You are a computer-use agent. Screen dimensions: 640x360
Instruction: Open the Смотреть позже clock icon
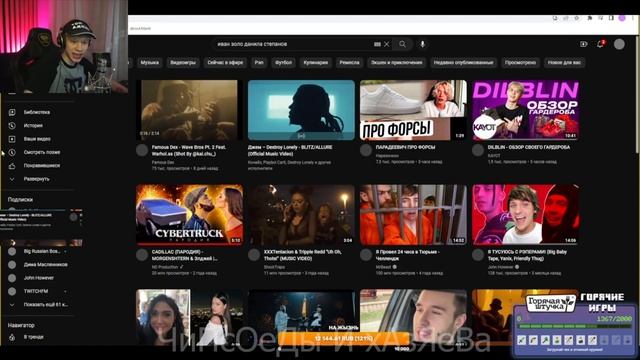click(12, 152)
